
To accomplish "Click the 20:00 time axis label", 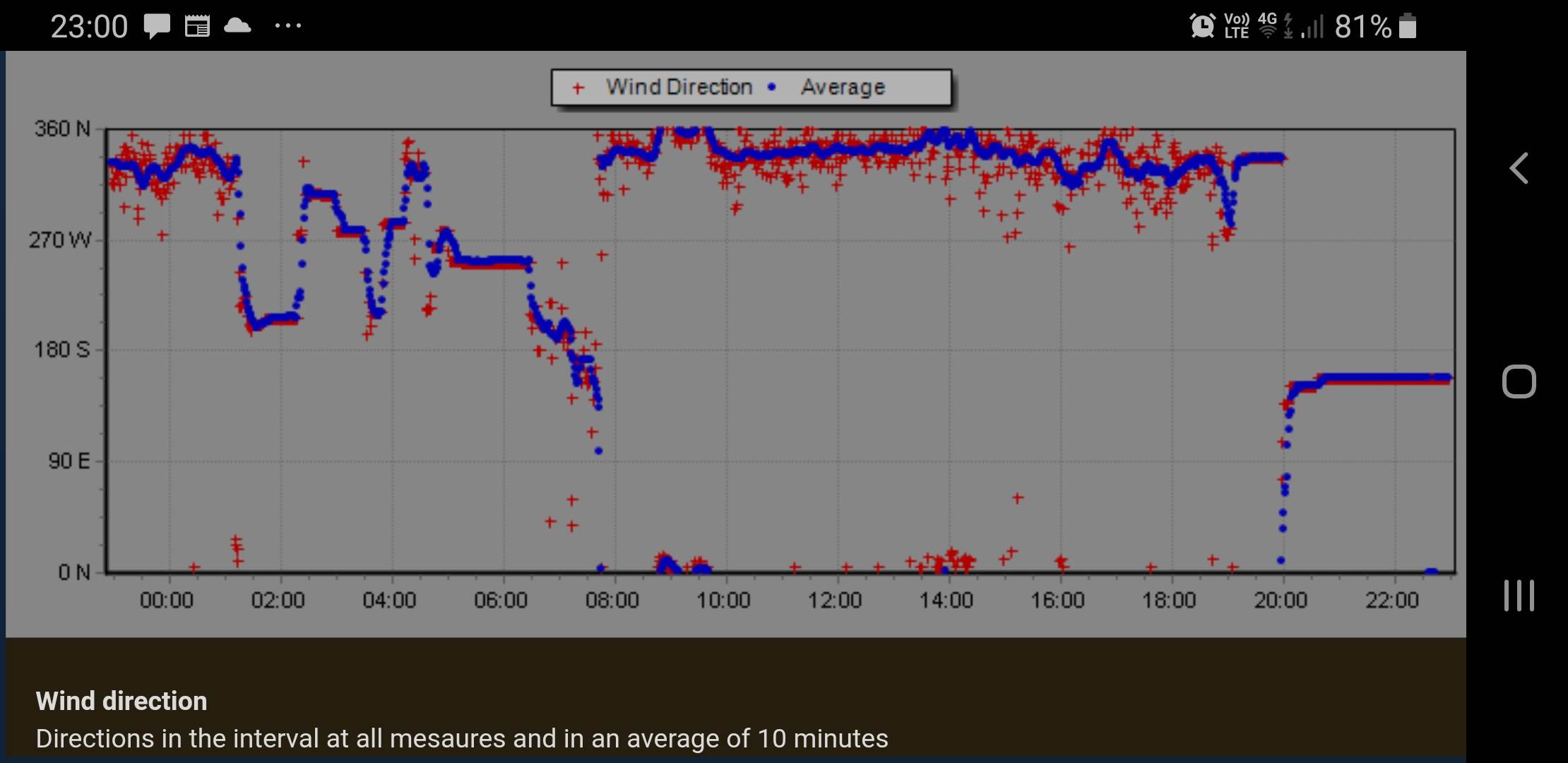I will coord(1281,601).
